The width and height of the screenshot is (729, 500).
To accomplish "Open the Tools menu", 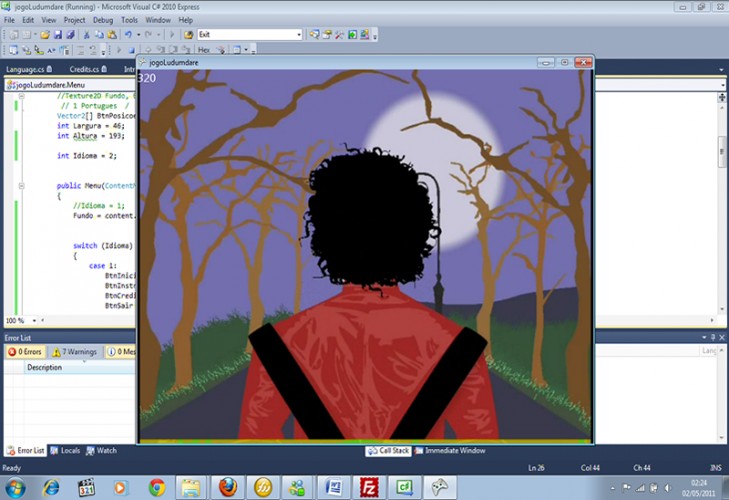I will pos(129,20).
